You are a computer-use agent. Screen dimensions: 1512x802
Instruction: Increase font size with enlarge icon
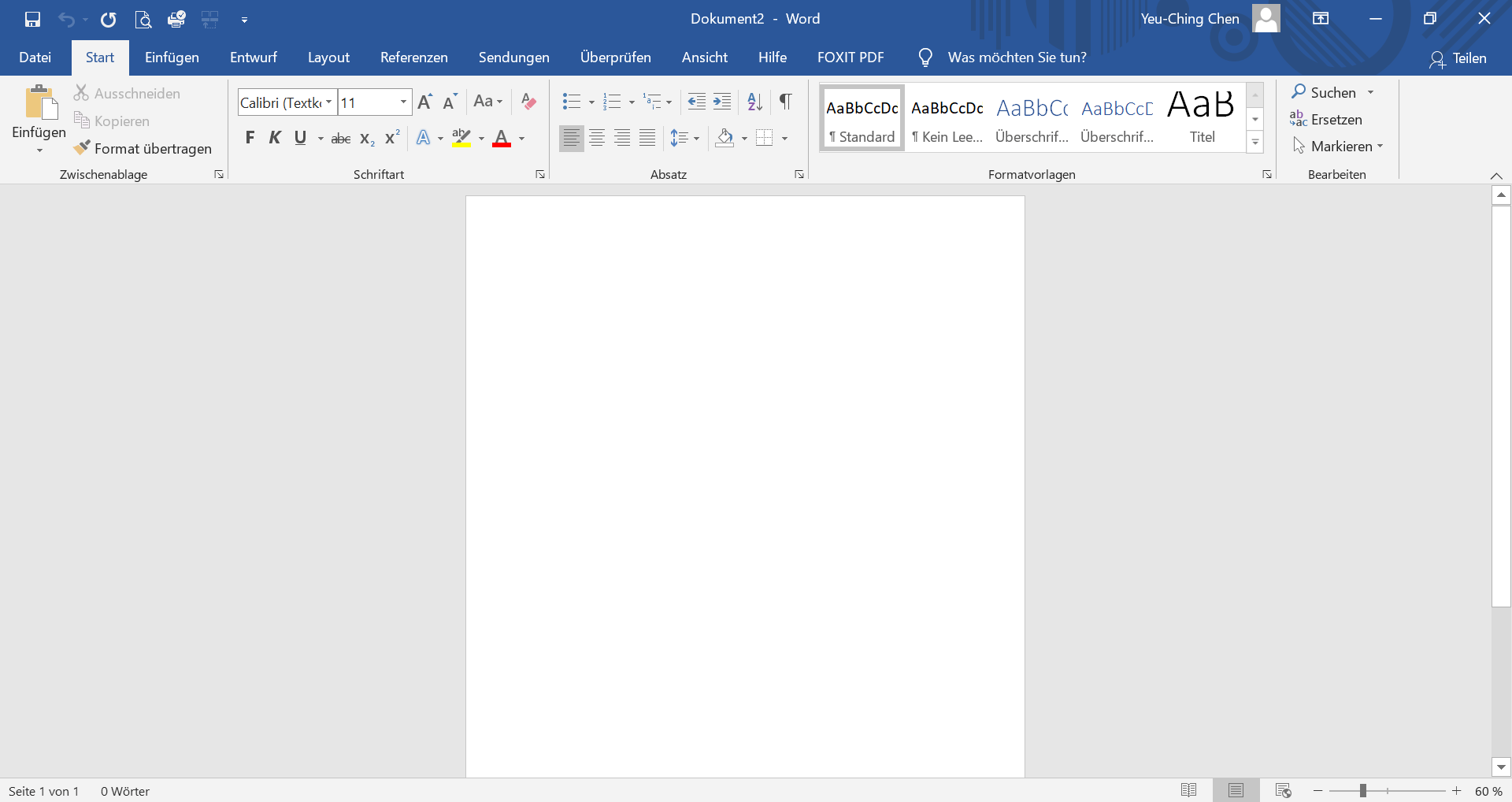coord(424,102)
